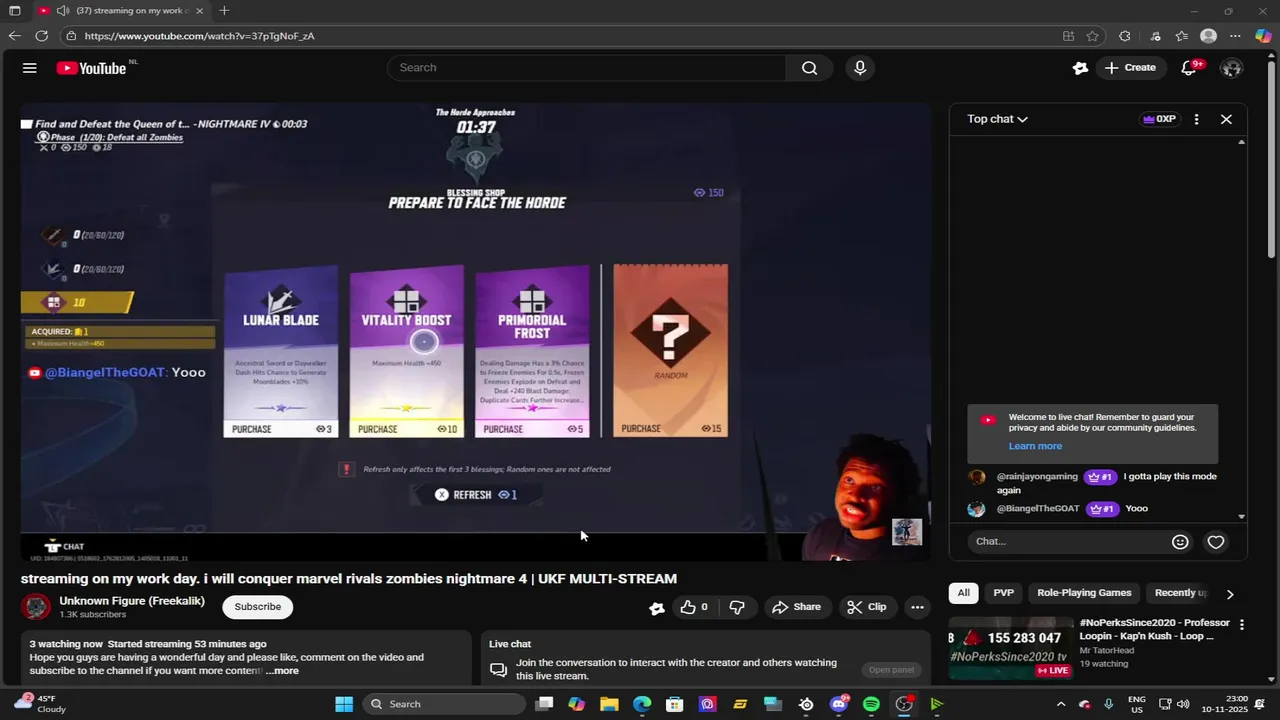
Task: Open File Explorer from taskbar
Action: coord(609,704)
